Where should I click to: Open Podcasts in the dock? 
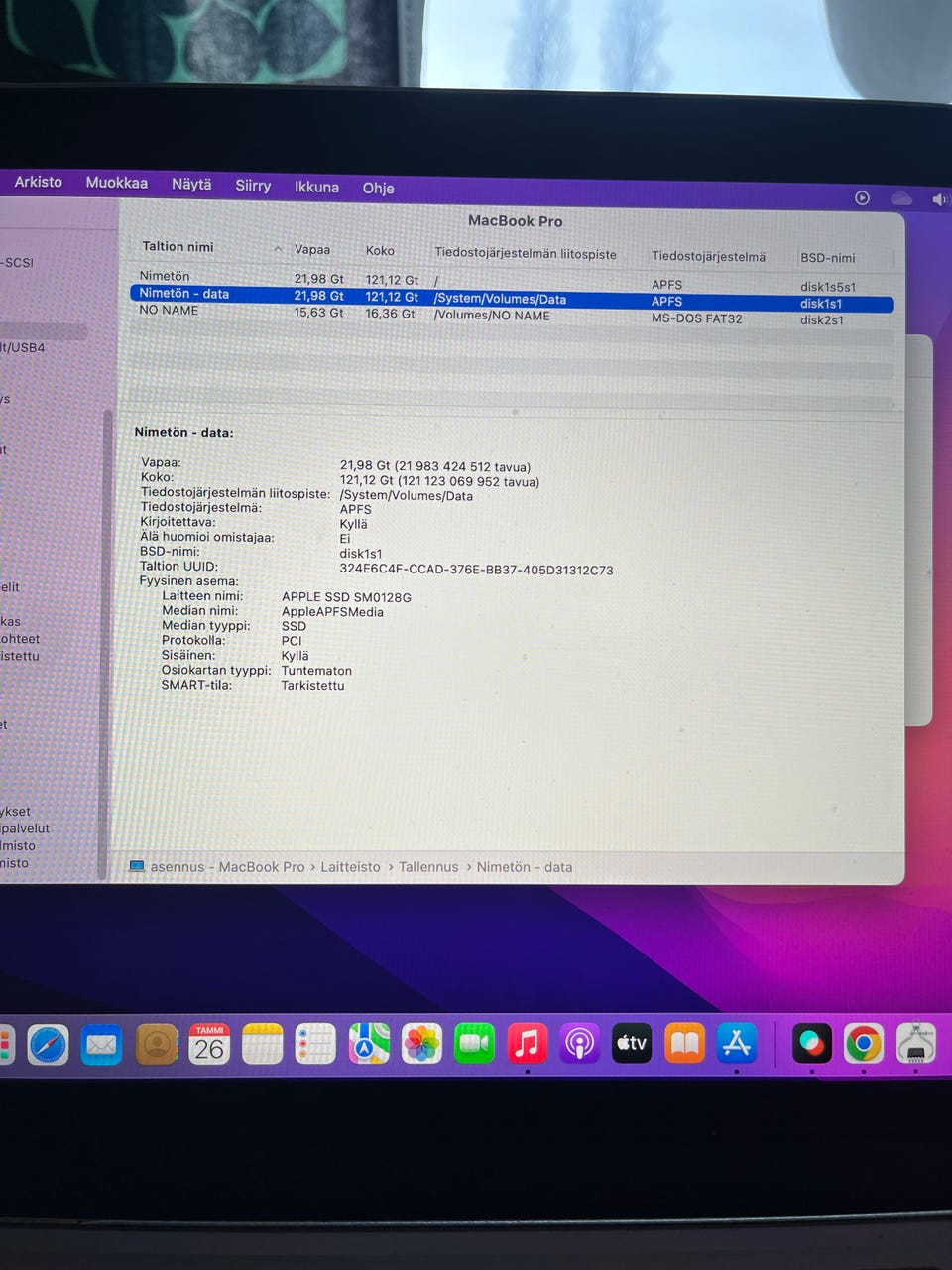coord(580,1044)
